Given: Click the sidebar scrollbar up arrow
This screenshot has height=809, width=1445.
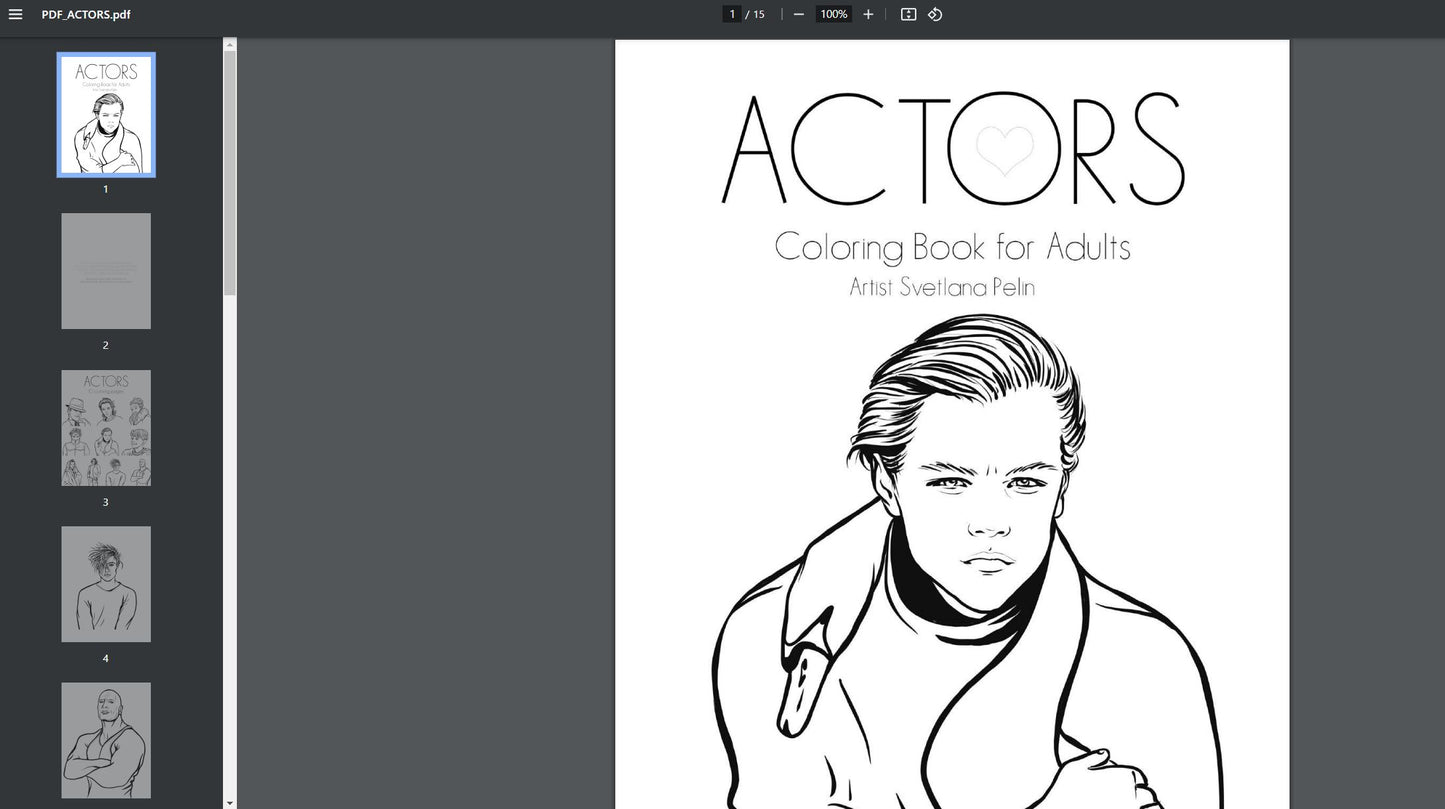Looking at the screenshot, I should (230, 45).
